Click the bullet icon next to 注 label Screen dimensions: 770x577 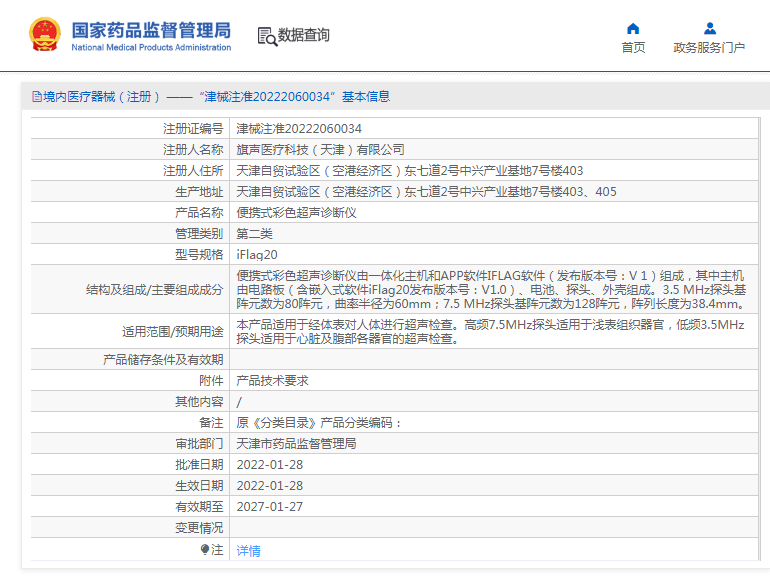tap(205, 550)
